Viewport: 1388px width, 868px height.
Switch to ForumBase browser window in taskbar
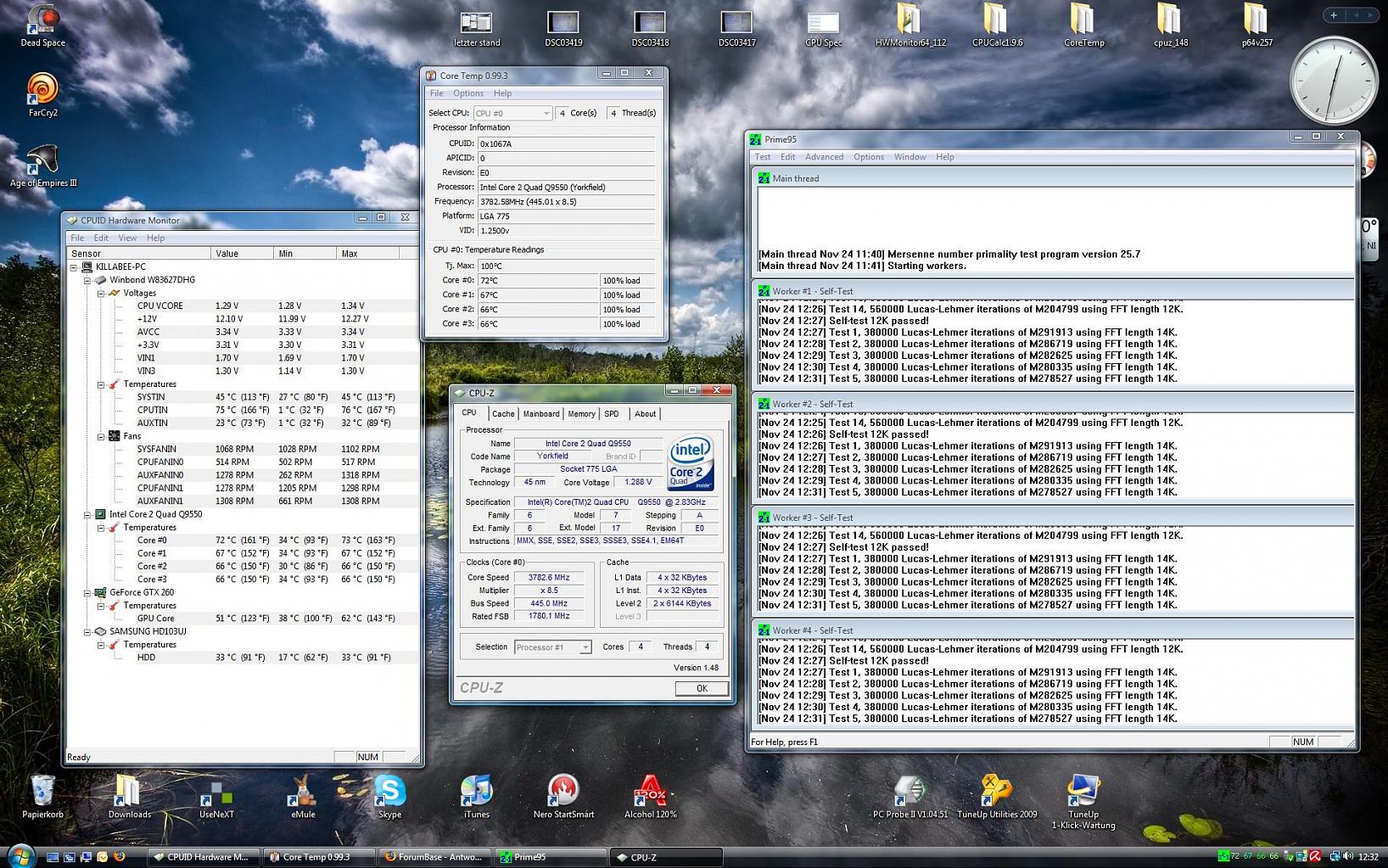click(433, 857)
